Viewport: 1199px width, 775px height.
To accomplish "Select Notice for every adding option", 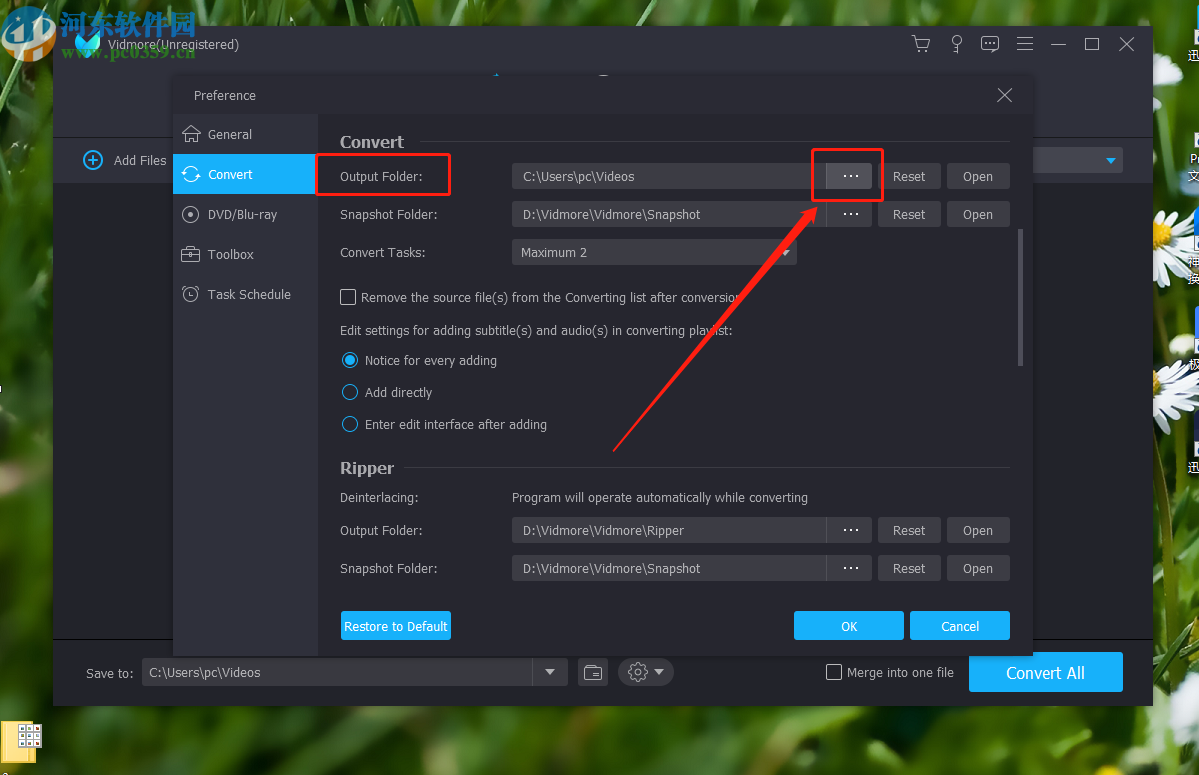I will coord(349,360).
